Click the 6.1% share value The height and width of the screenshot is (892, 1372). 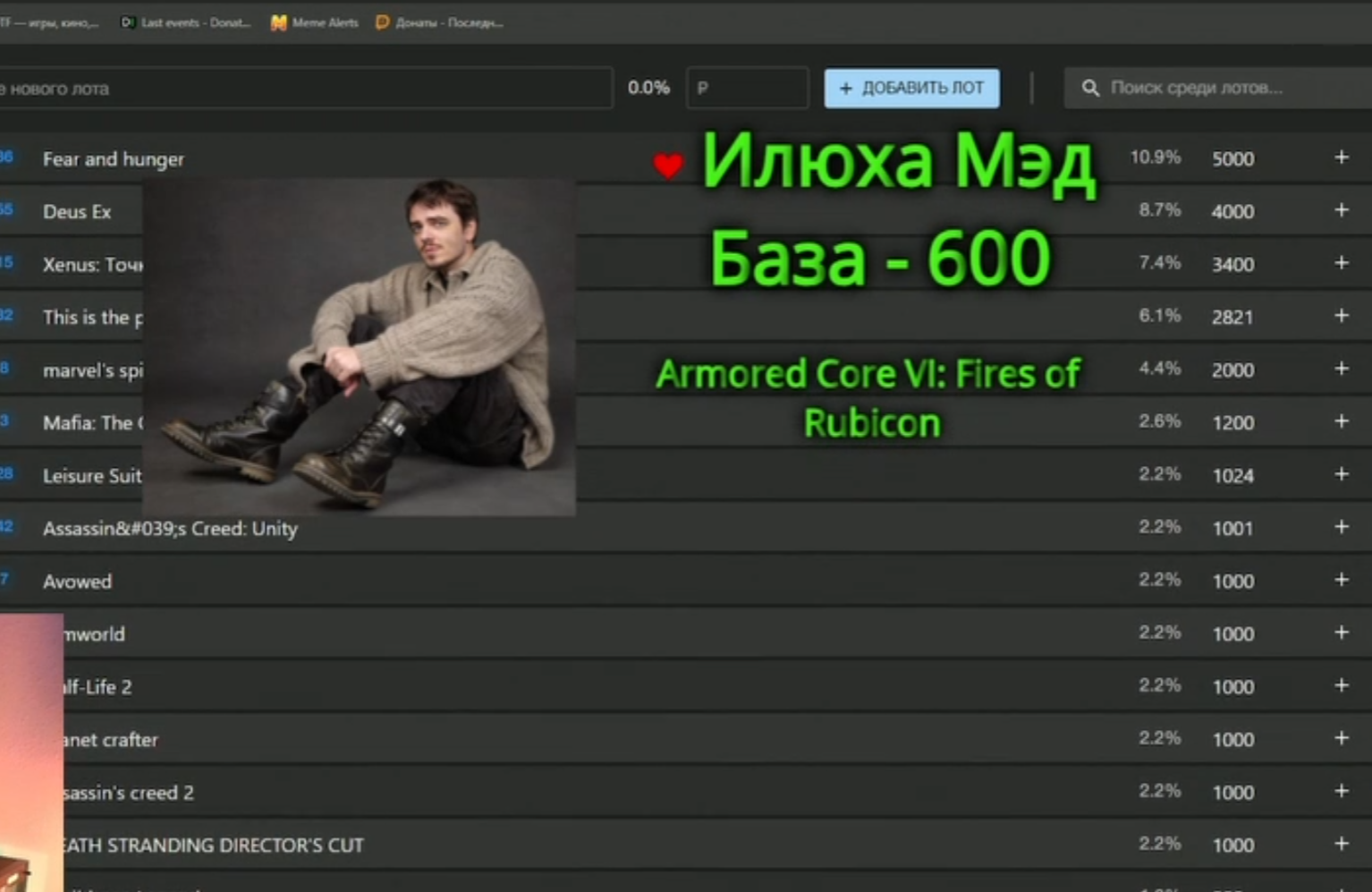[1160, 316]
